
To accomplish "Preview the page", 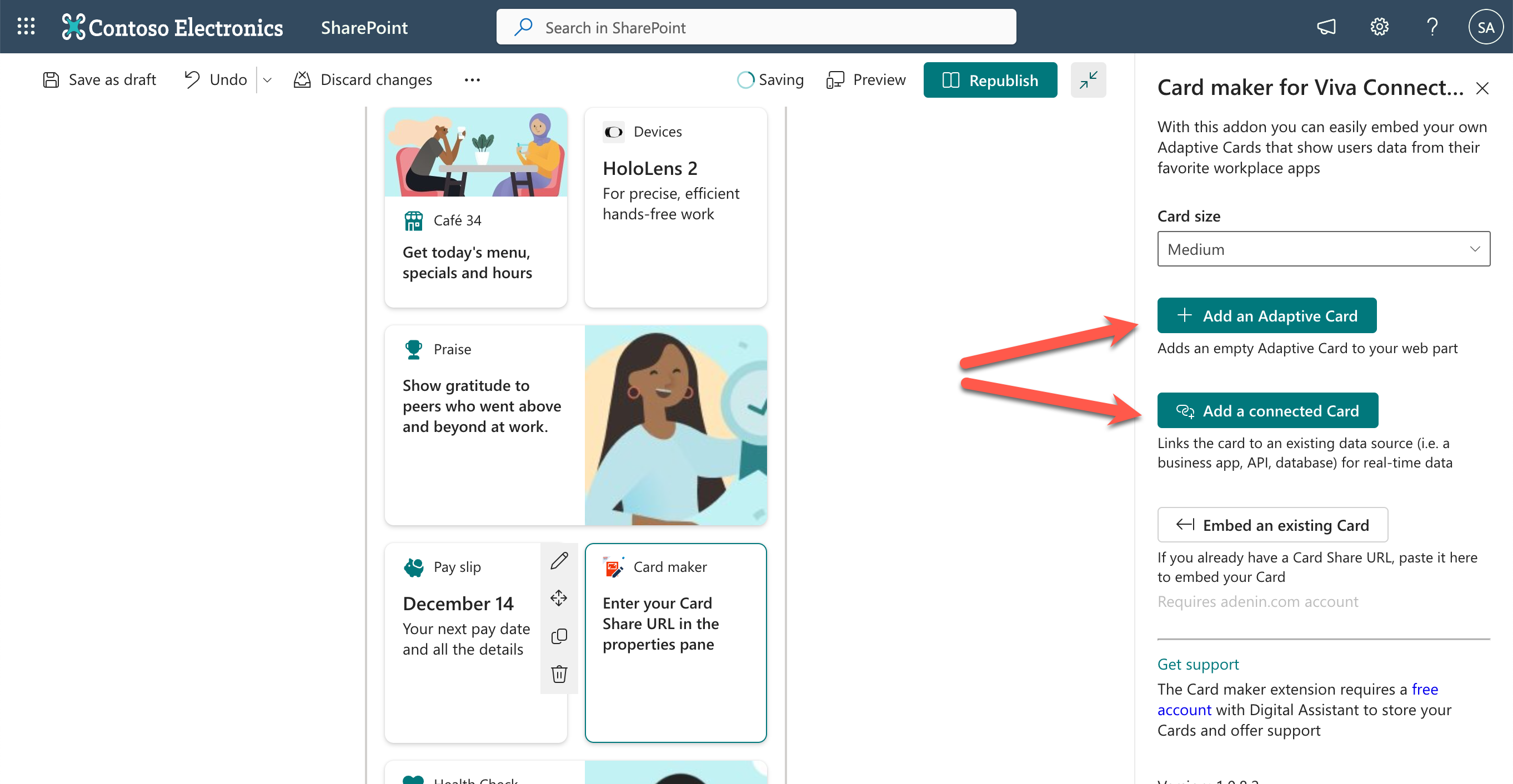I will click(866, 80).
